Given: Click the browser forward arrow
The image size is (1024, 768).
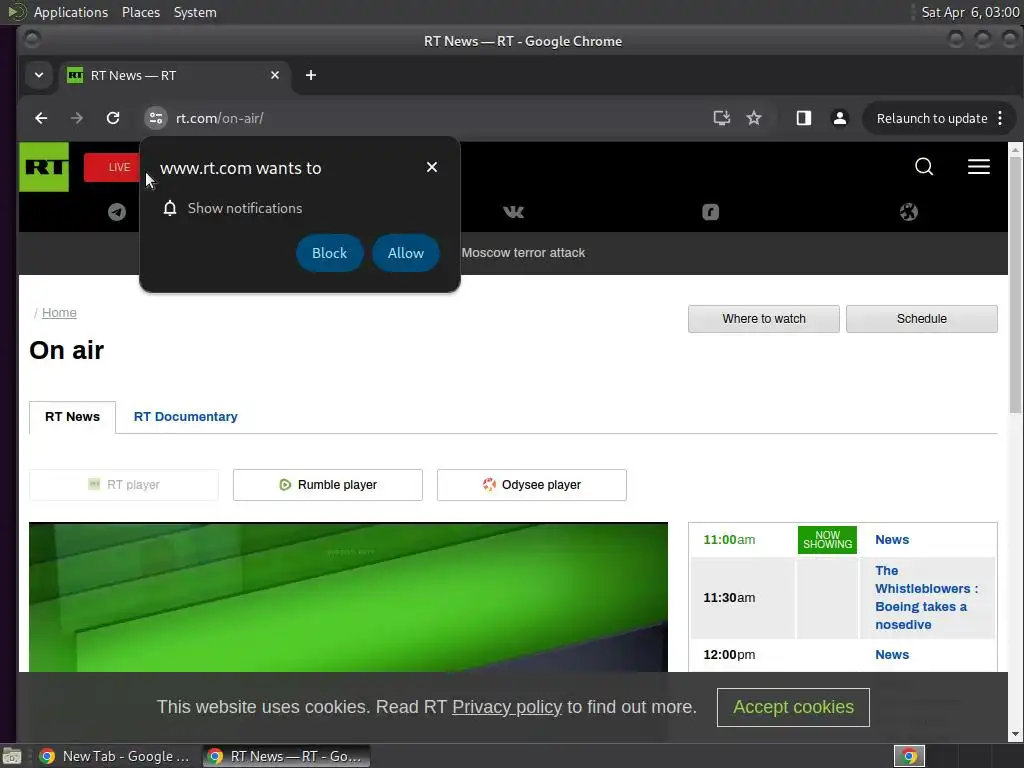Looking at the screenshot, I should [76, 118].
